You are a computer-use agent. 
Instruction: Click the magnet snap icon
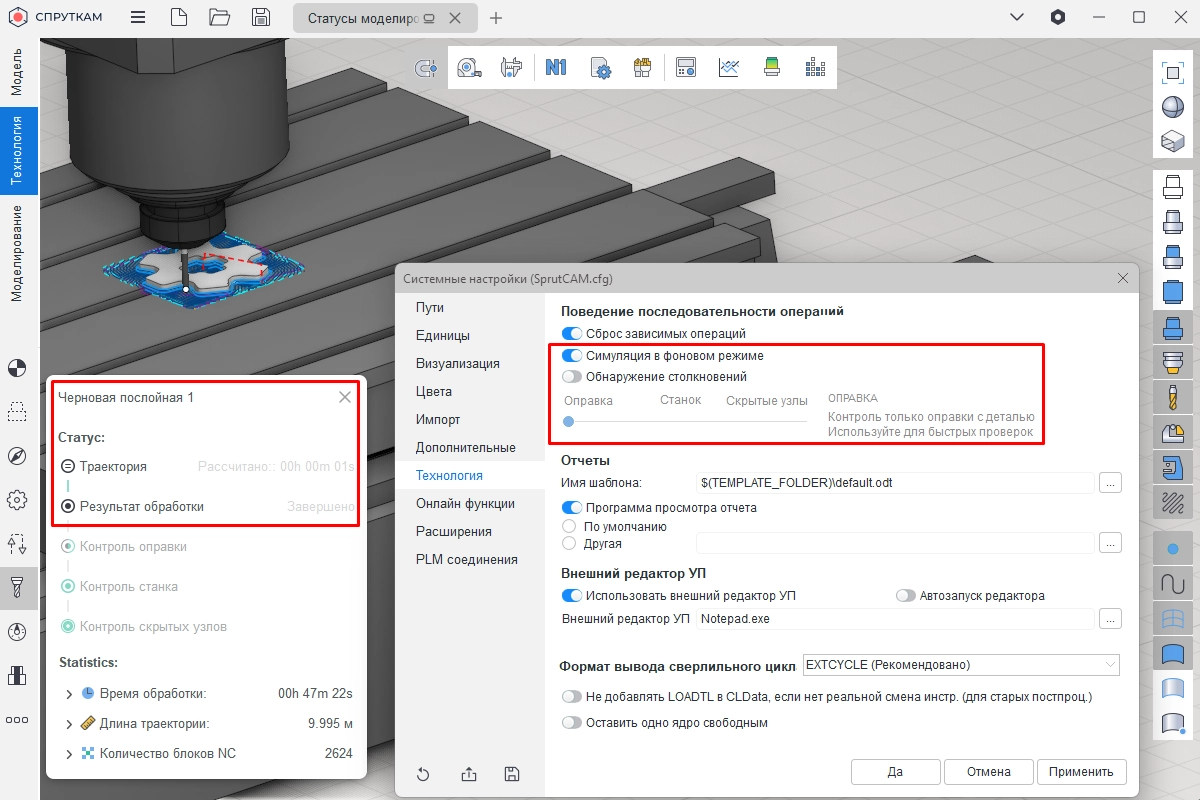(x=426, y=68)
